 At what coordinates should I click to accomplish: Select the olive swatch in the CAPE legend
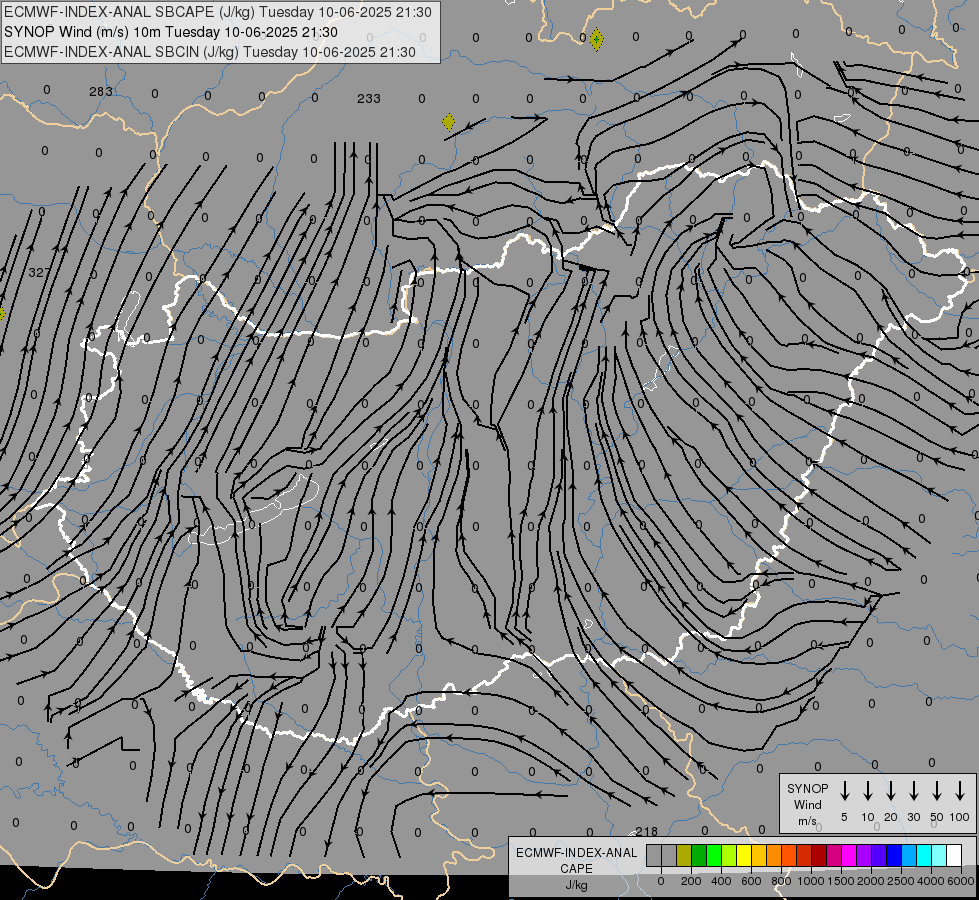coord(684,855)
